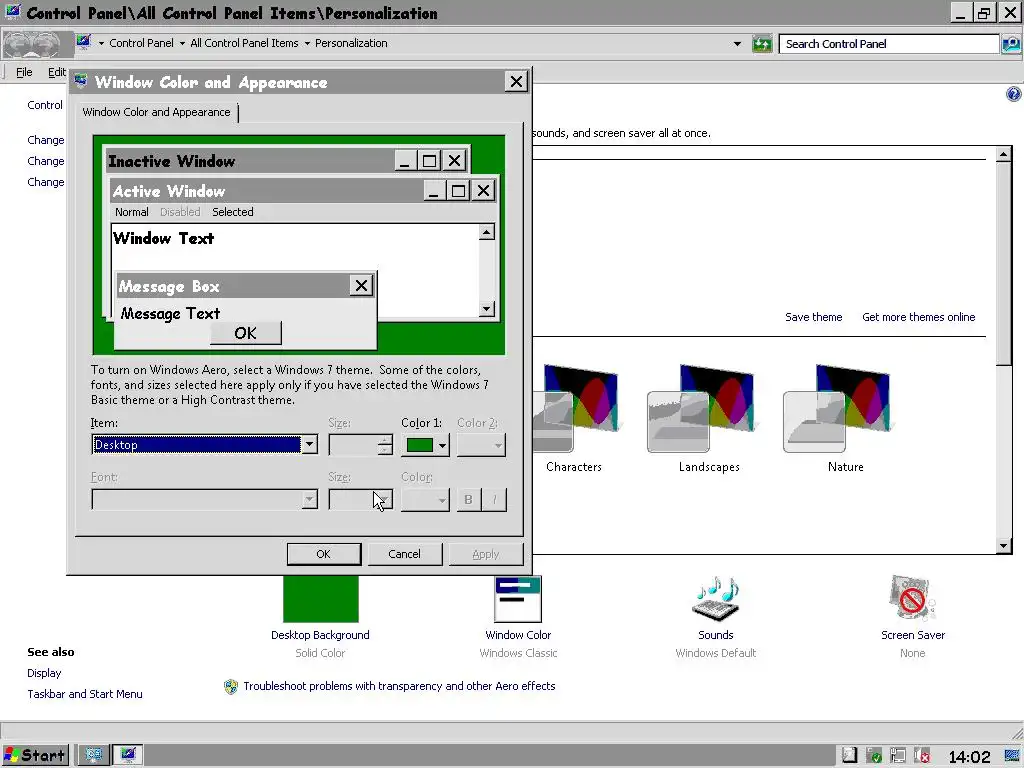Viewport: 1024px width, 768px height.
Task: Click the dialog title bar monitor icon
Action: coord(81,81)
